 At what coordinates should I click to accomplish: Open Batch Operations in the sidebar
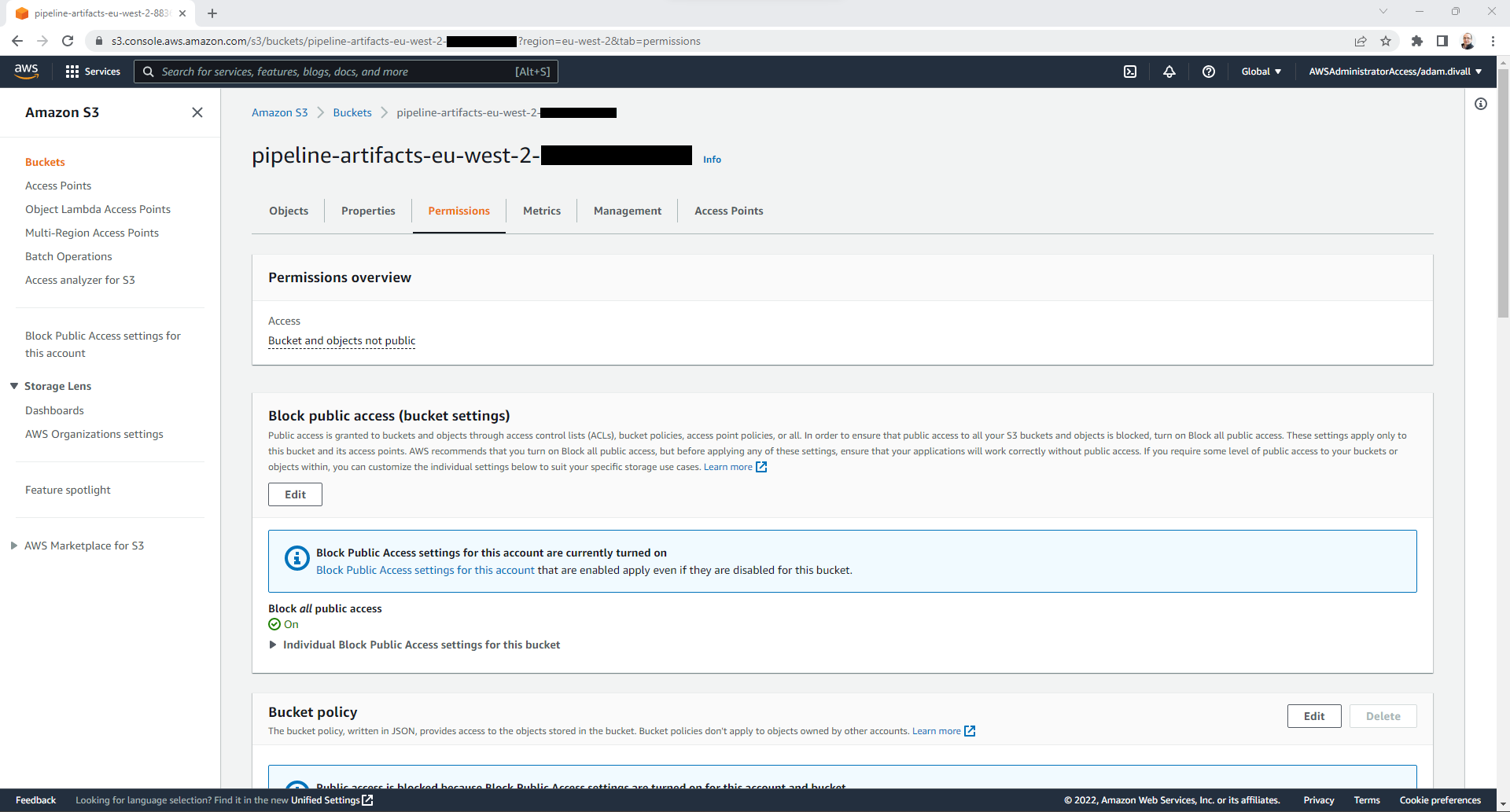tap(68, 256)
